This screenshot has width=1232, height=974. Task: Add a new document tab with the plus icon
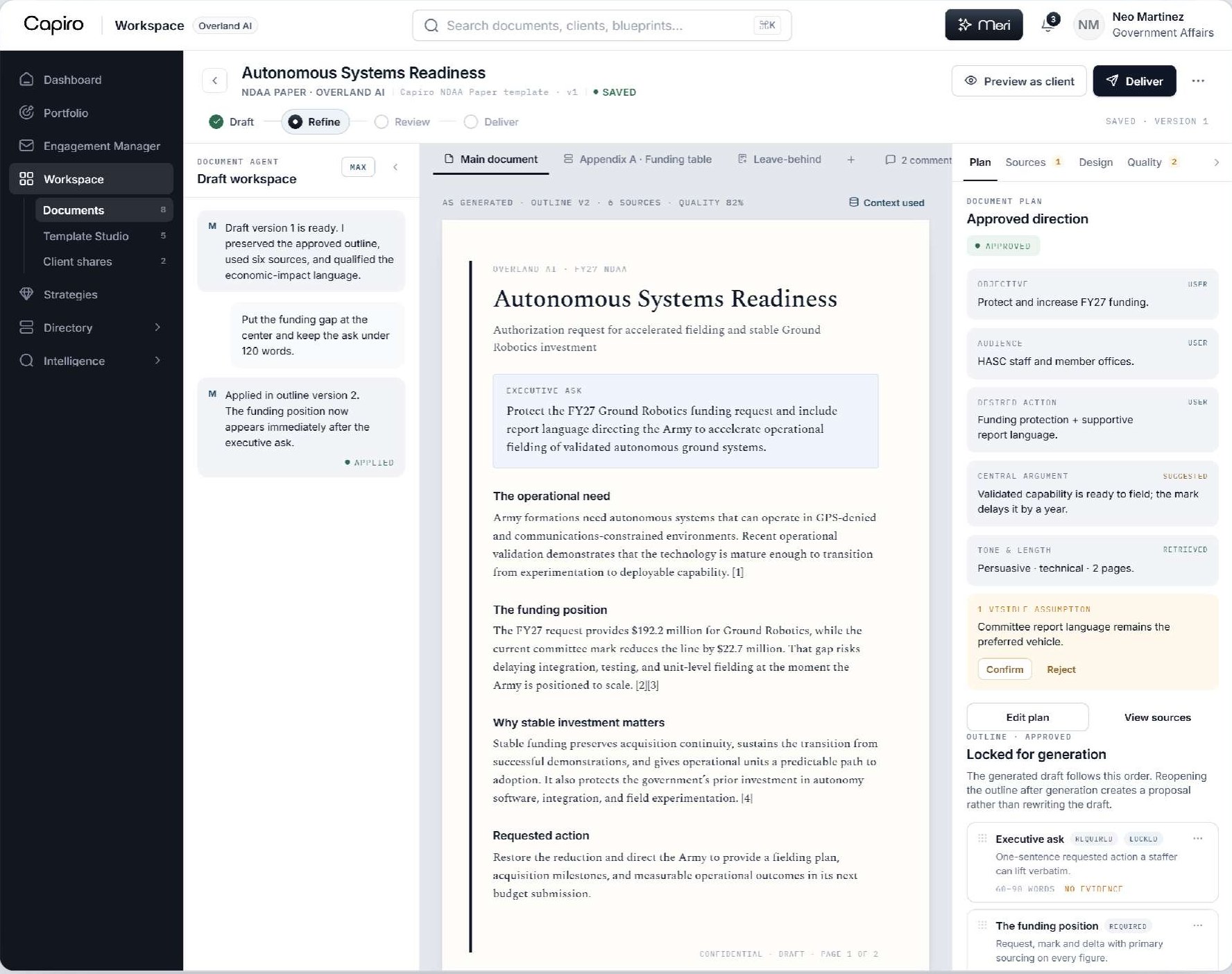point(850,160)
